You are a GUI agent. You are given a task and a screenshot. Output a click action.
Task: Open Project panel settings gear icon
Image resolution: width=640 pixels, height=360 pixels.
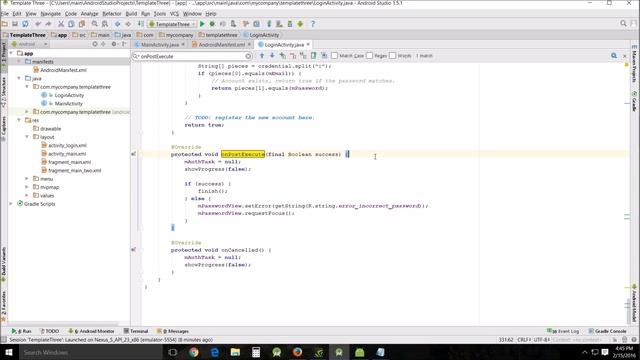[114, 44]
